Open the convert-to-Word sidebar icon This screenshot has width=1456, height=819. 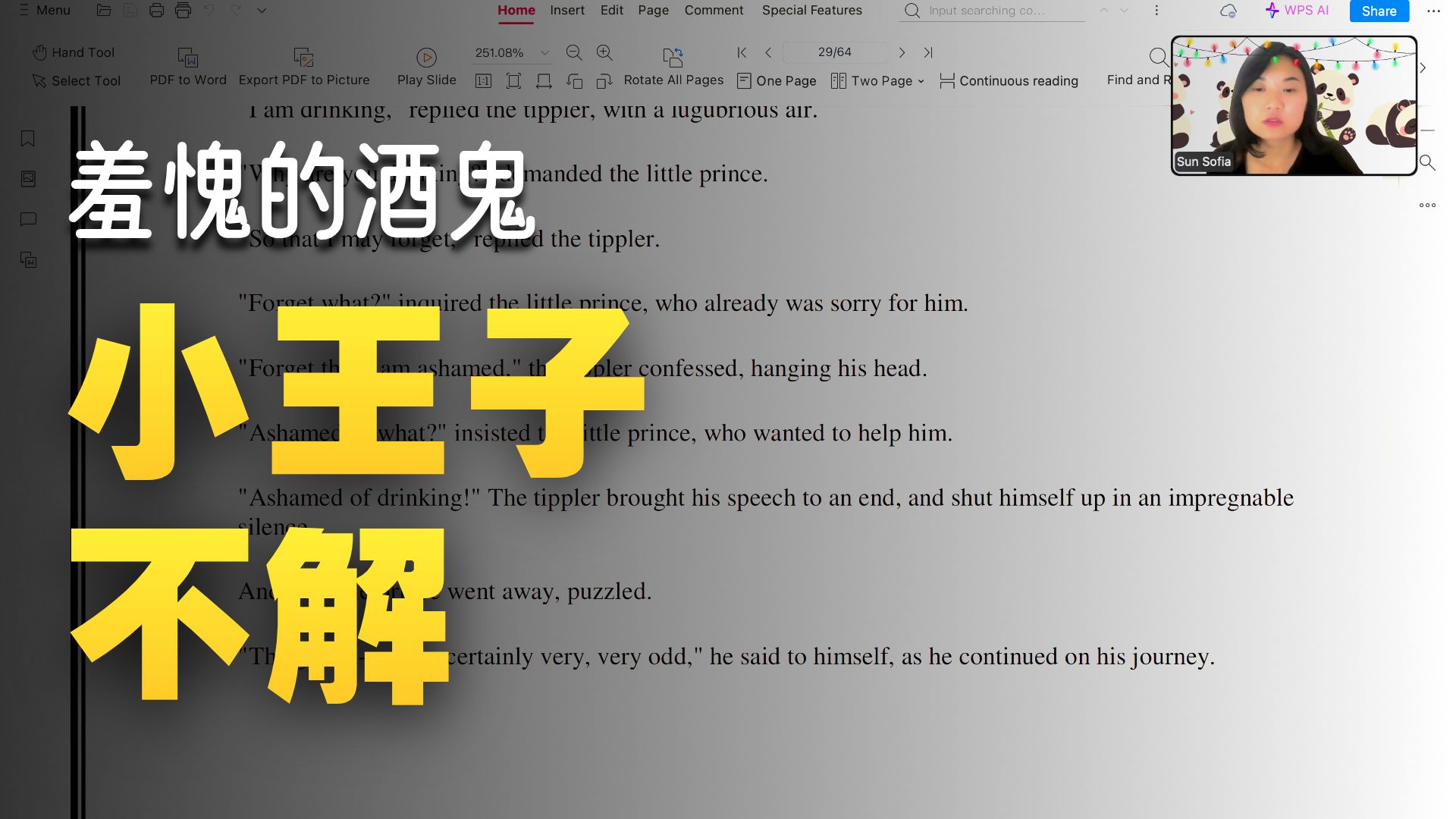click(28, 260)
